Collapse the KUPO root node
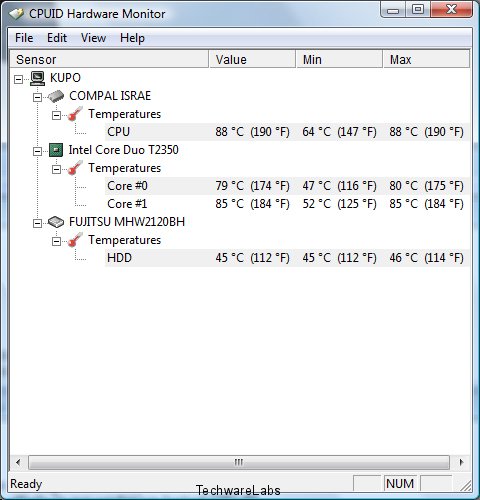Screen dimensions: 480x500 [x=18, y=79]
